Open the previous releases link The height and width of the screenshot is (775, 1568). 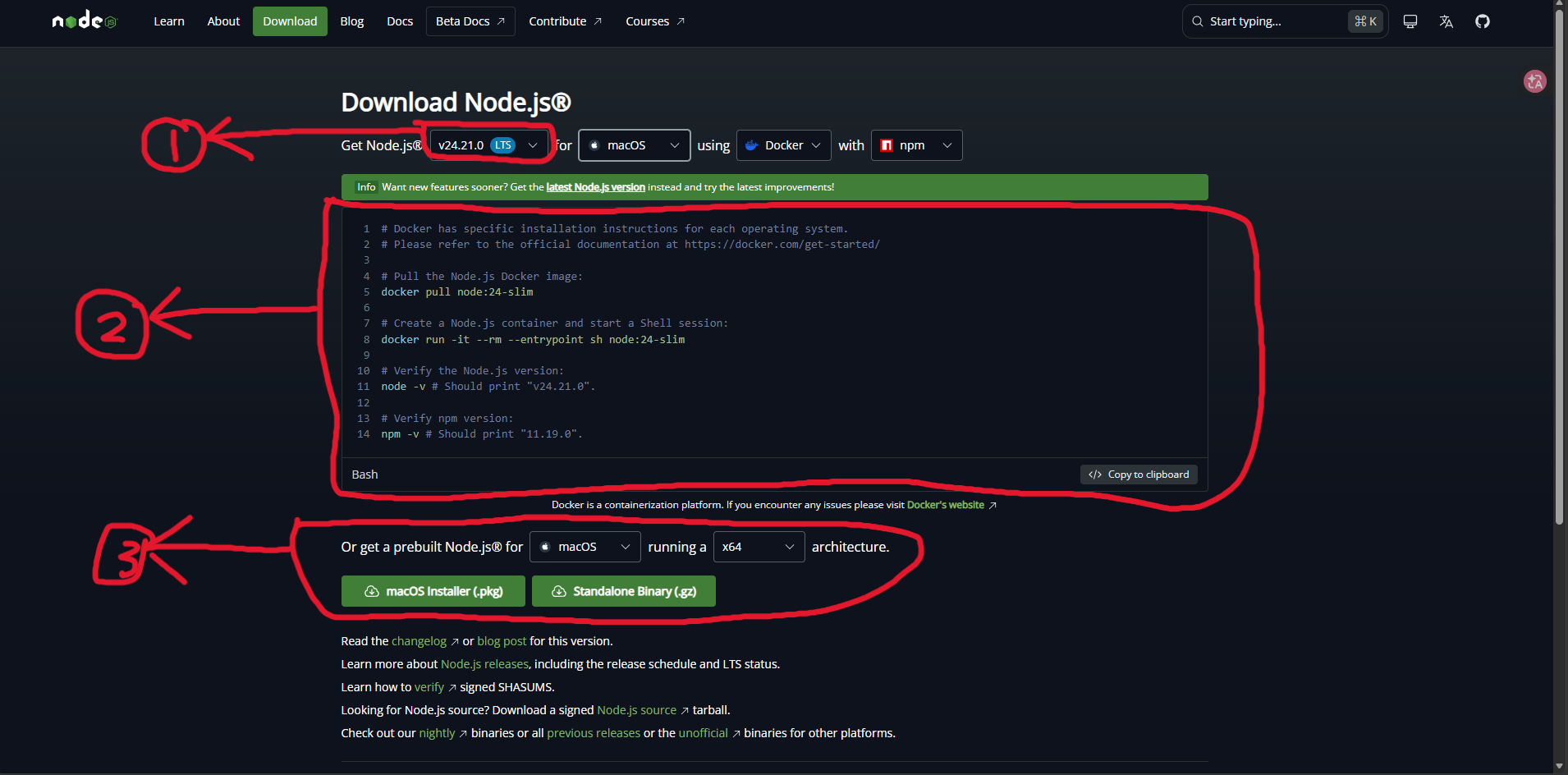point(594,733)
